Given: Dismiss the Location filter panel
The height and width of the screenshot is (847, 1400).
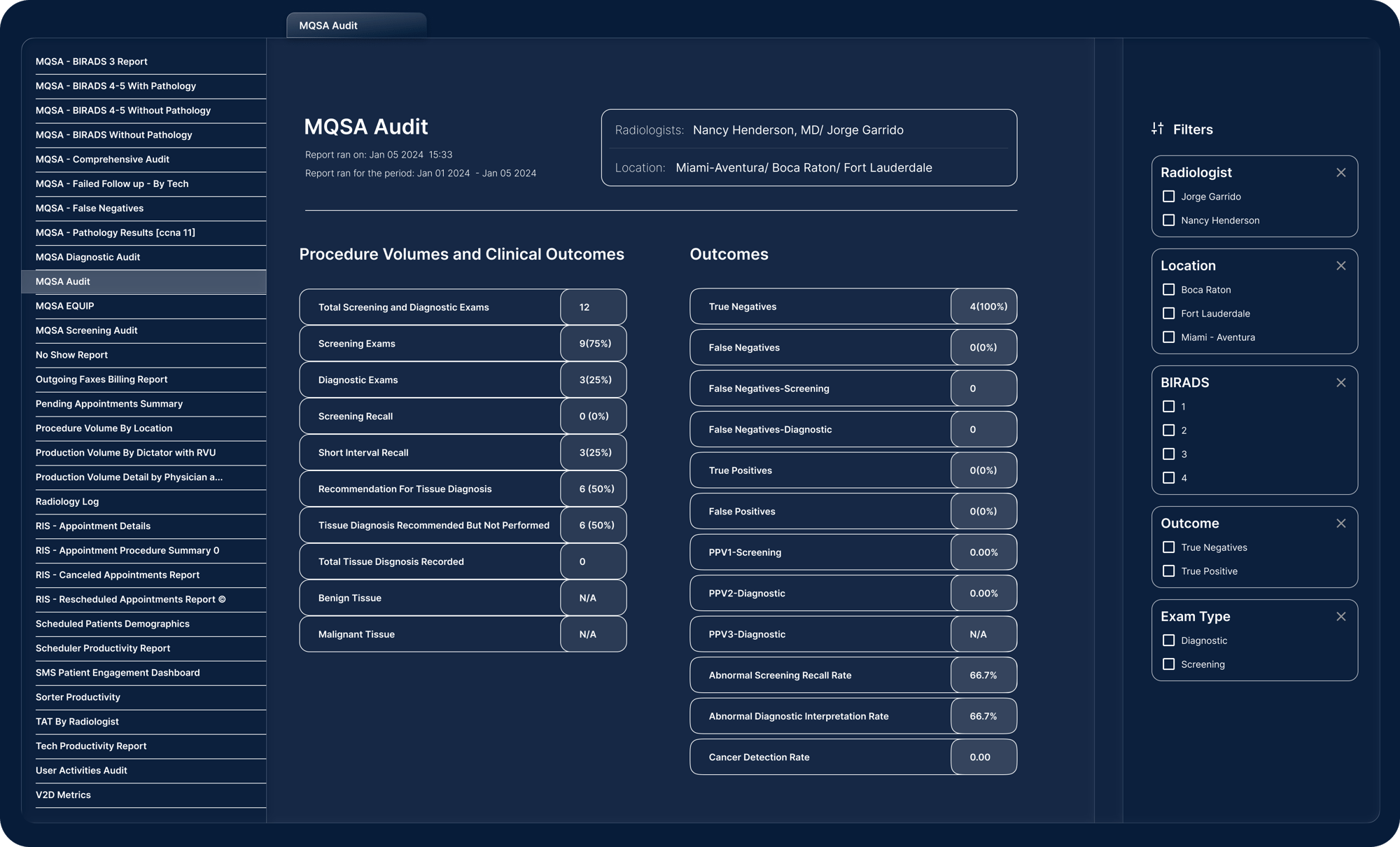Looking at the screenshot, I should [1342, 266].
